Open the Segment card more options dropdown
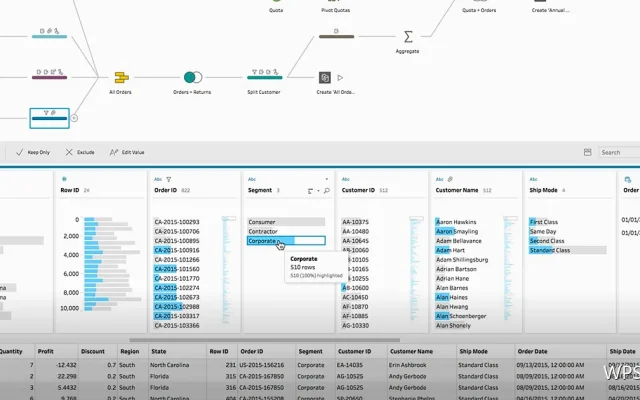 click(x=327, y=179)
